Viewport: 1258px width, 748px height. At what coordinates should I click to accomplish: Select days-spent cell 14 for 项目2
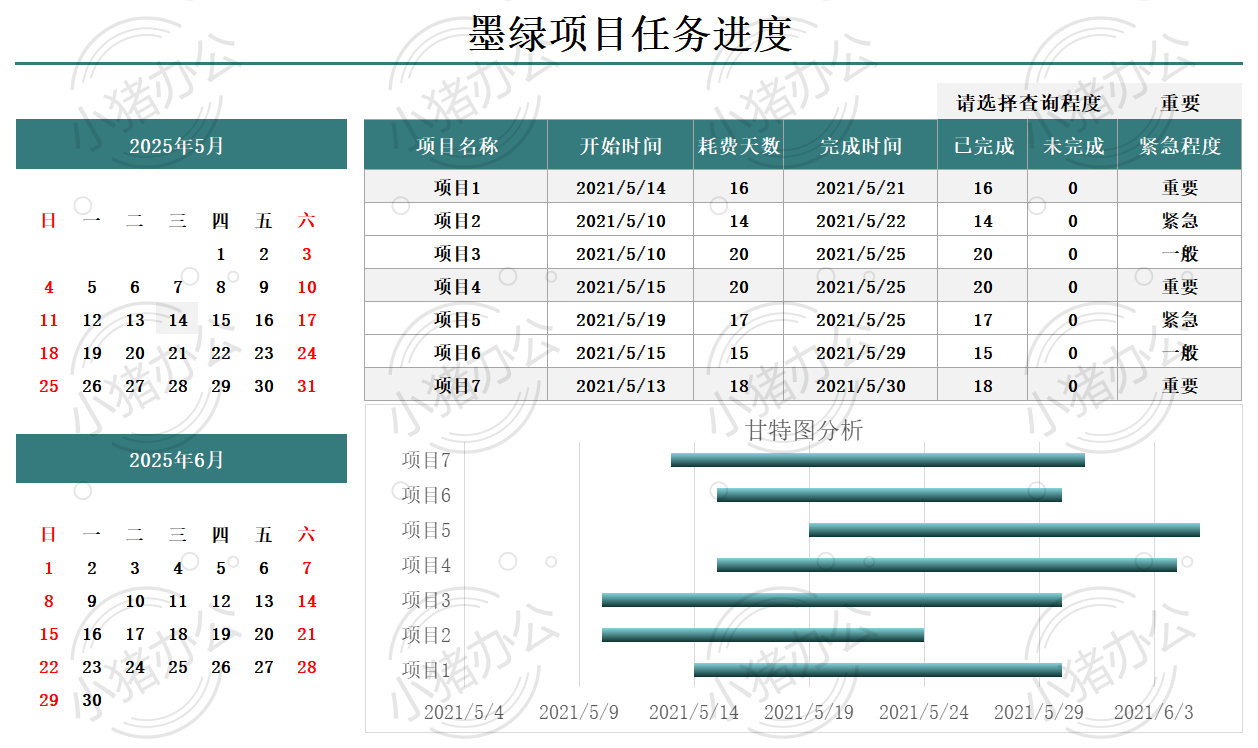[738, 220]
